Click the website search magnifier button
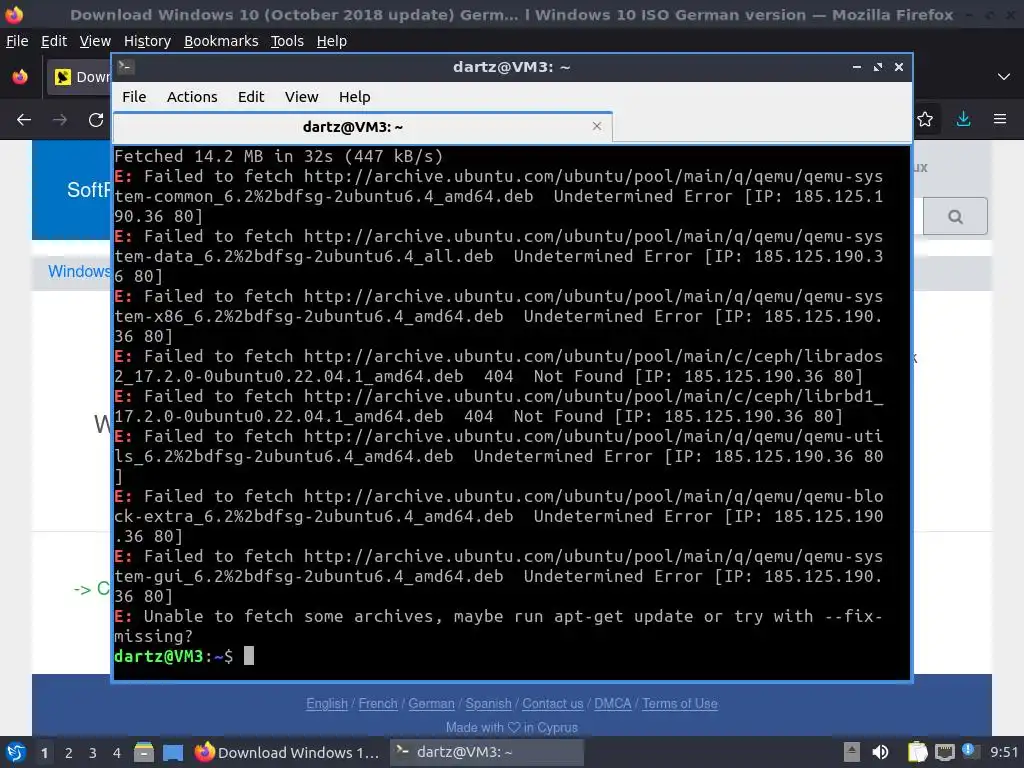This screenshot has height=768, width=1024. click(955, 216)
